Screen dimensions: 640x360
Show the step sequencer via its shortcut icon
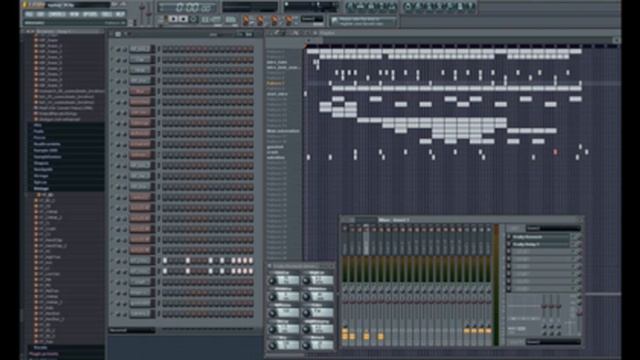pos(360,6)
